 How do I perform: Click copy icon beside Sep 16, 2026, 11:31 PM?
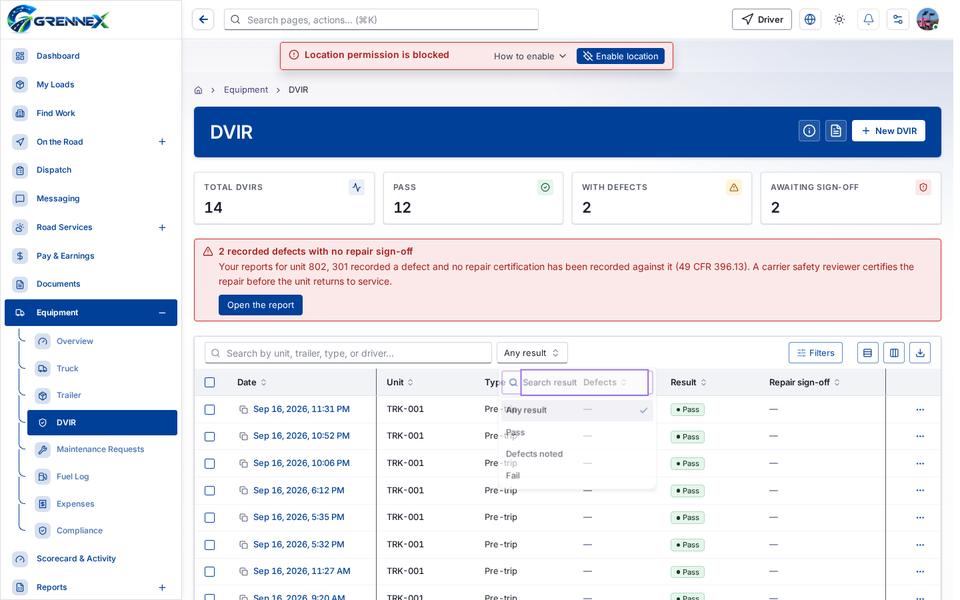[244, 410]
